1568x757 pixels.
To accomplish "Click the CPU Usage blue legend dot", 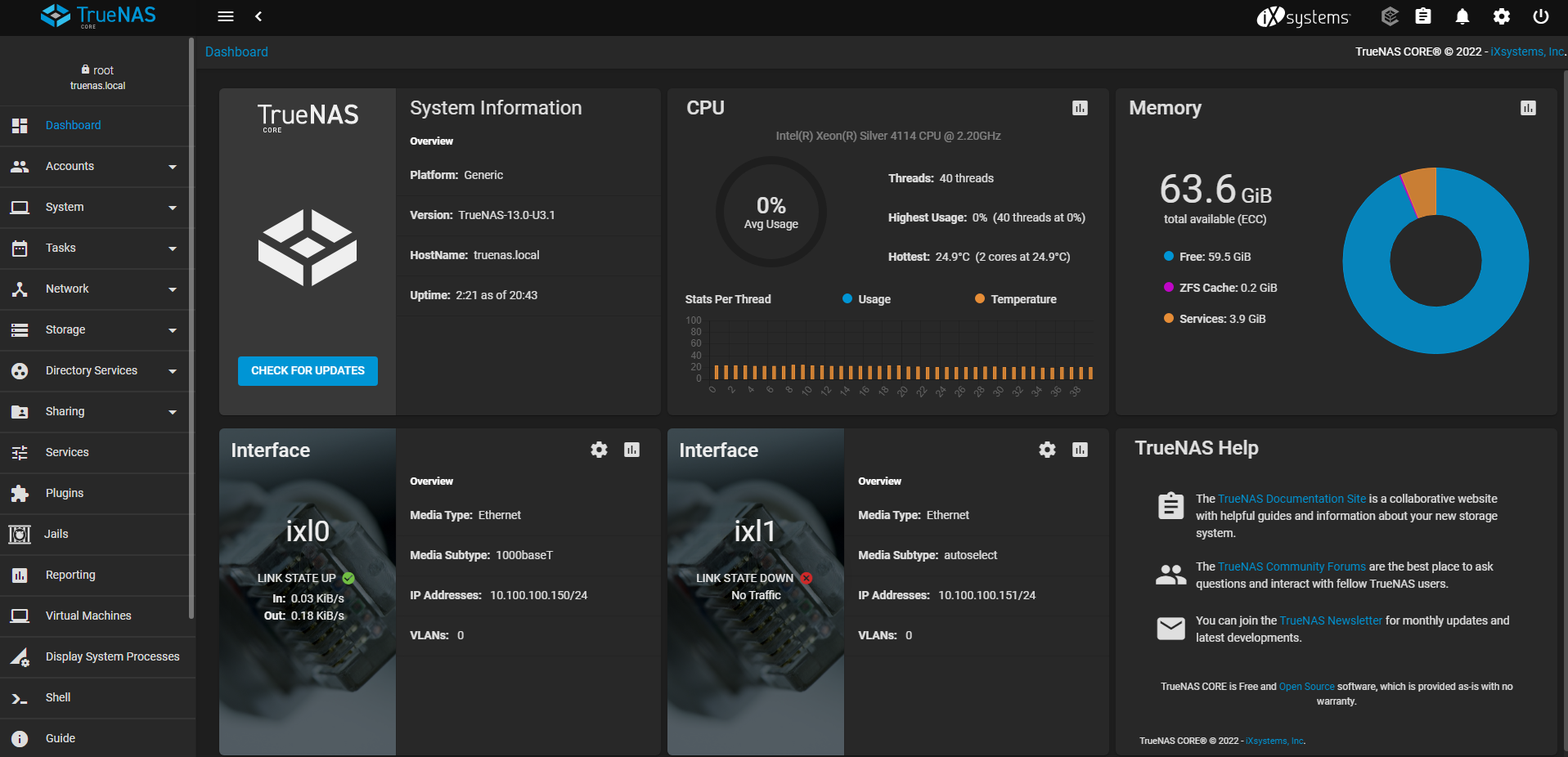I will pyautogui.click(x=847, y=299).
